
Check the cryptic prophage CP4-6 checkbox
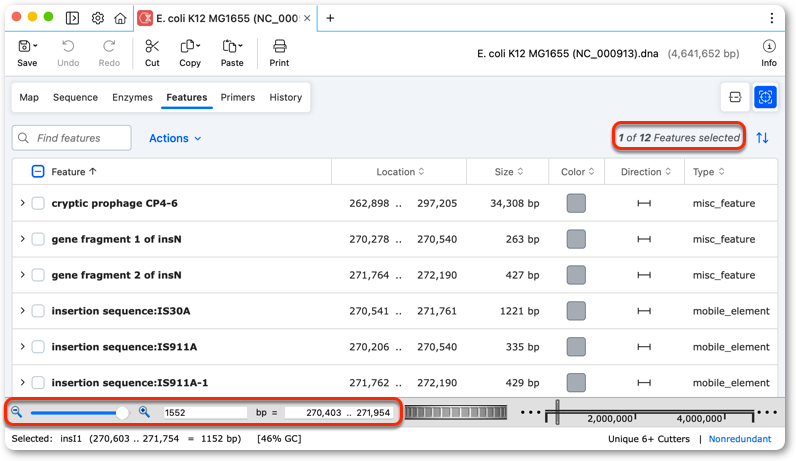(38, 203)
